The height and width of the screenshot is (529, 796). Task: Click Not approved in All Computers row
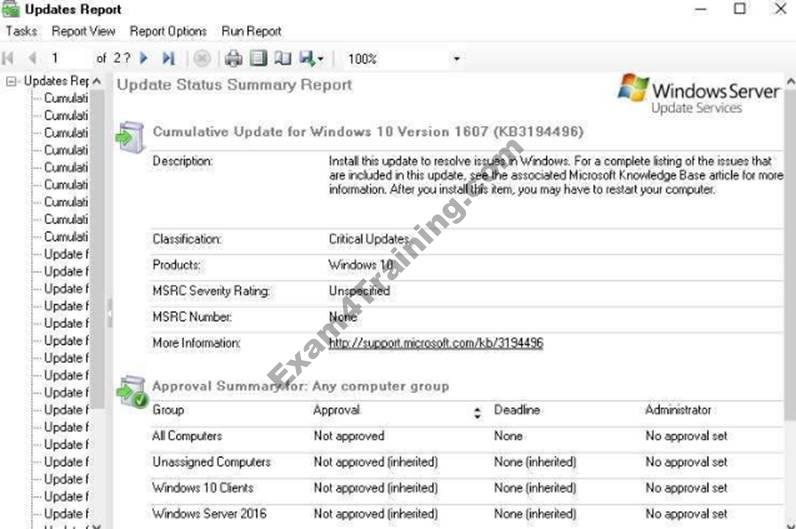click(349, 436)
